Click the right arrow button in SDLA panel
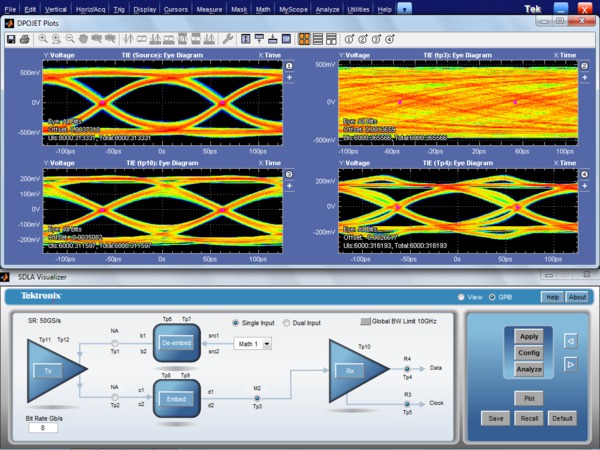This screenshot has width=600, height=450. point(571,365)
